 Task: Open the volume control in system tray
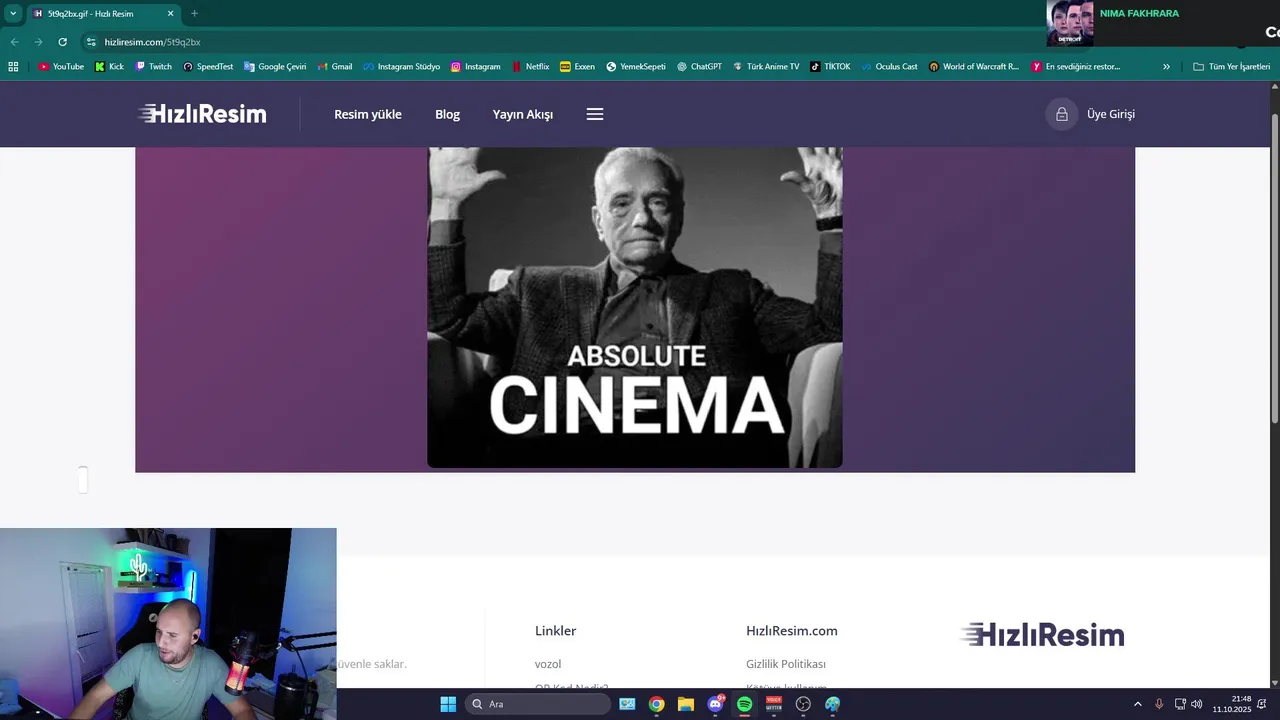(1197, 704)
